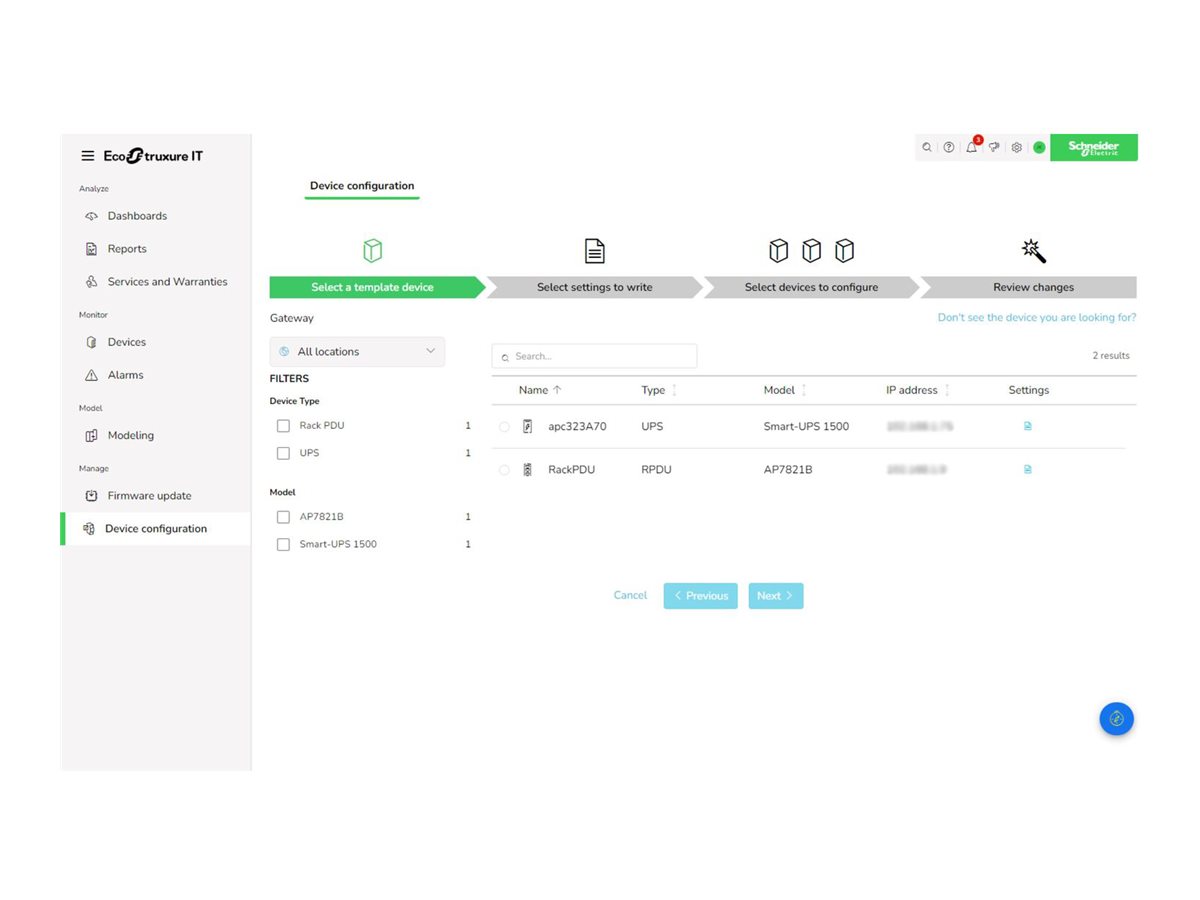Click the Select settings to write step
The width and height of the screenshot is (1200, 900).
pyautogui.click(x=594, y=287)
